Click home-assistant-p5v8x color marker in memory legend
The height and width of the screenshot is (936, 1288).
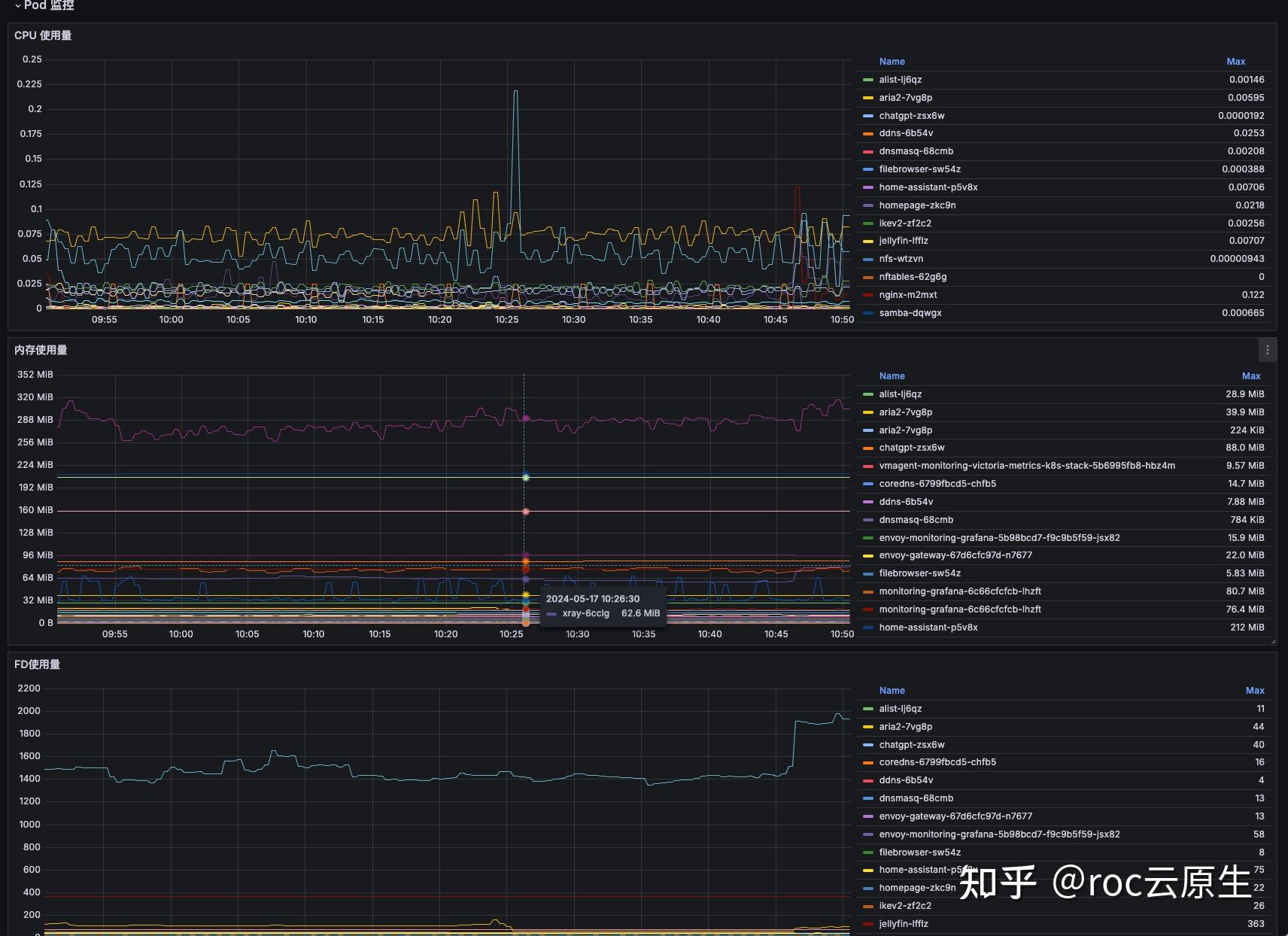[867, 628]
